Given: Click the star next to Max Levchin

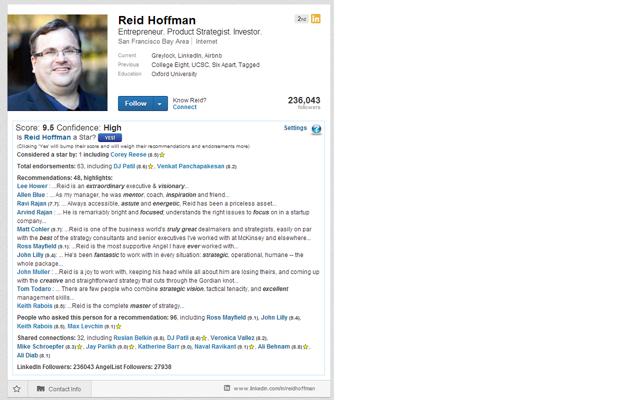Looking at the screenshot, I should tap(119, 326).
